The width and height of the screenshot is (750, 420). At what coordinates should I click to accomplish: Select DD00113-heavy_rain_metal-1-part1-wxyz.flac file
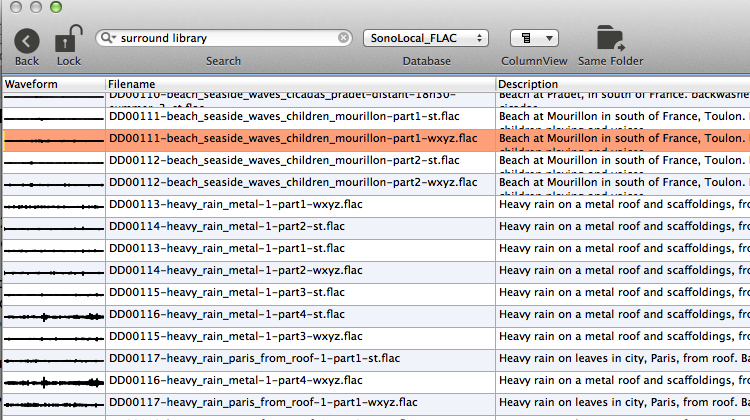(x=235, y=204)
